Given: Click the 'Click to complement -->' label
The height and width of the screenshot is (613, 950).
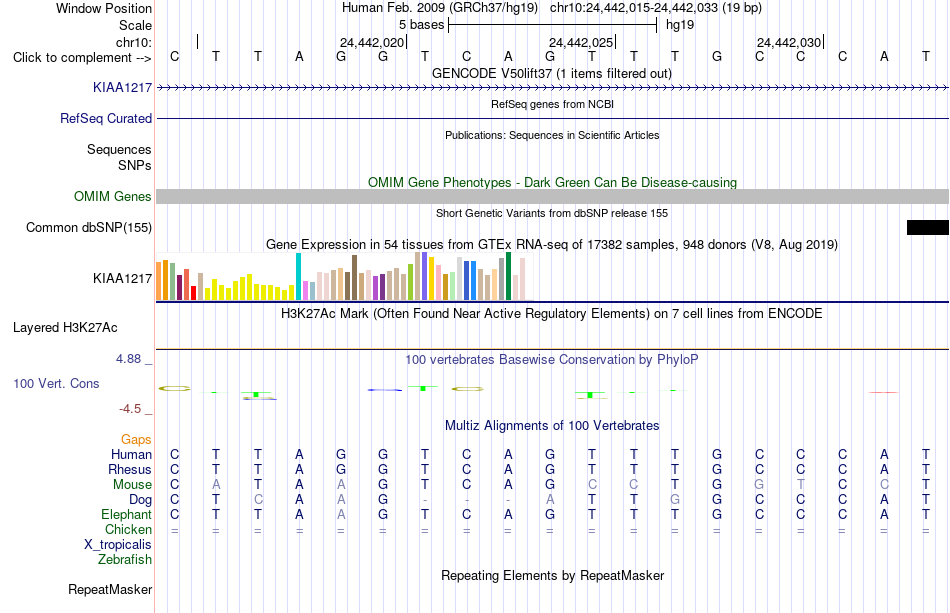Looking at the screenshot, I should click(82, 58).
